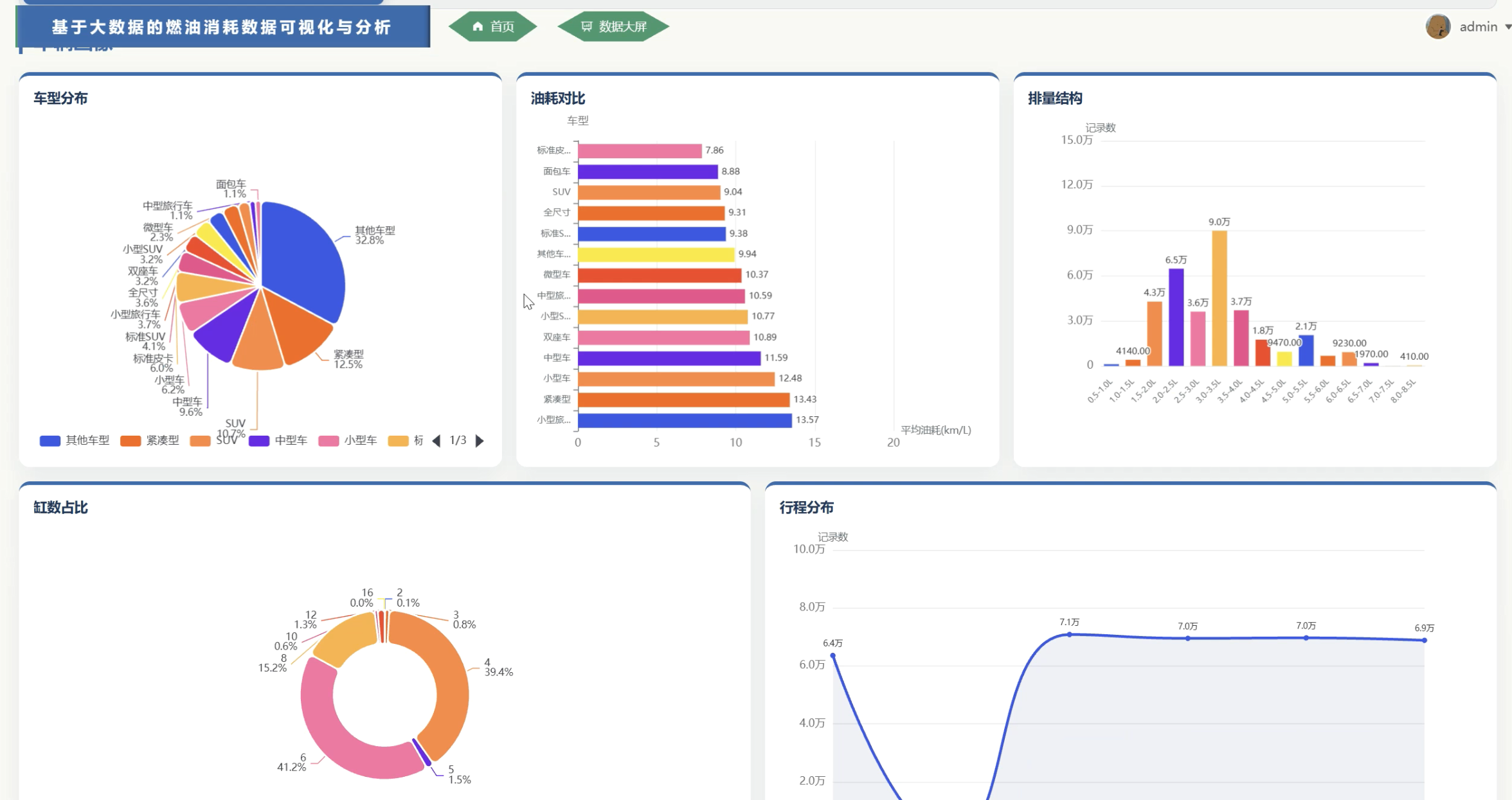Click the 平均油耗(km/L) axis label

[936, 430]
